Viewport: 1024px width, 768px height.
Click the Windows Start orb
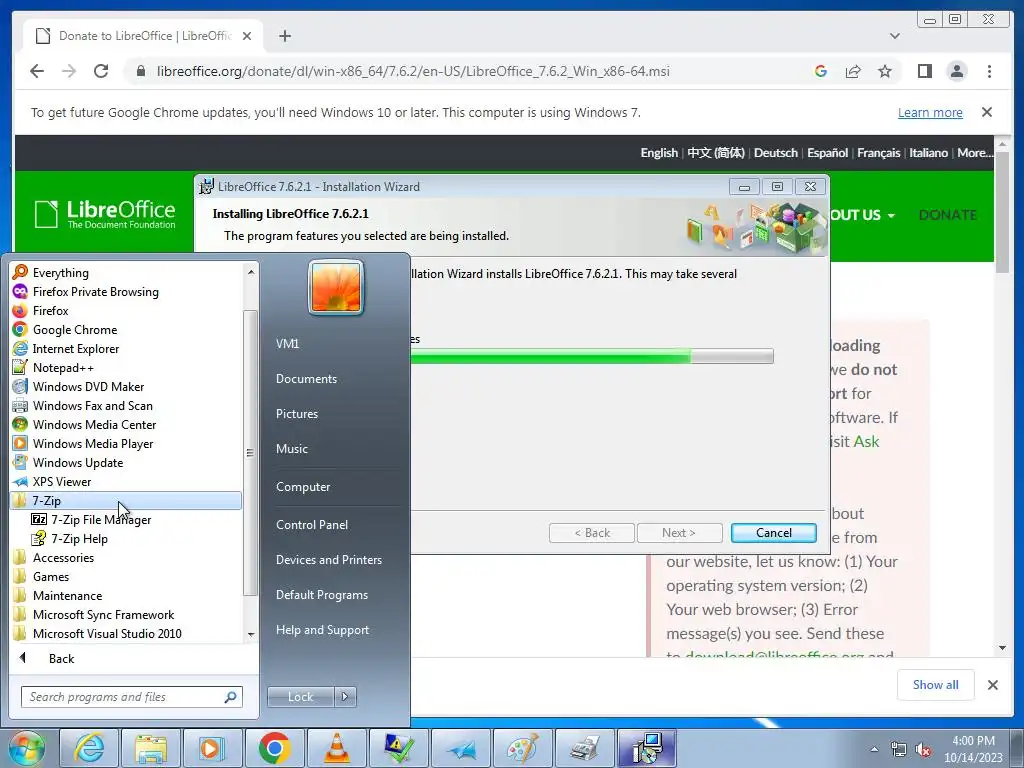coord(26,748)
